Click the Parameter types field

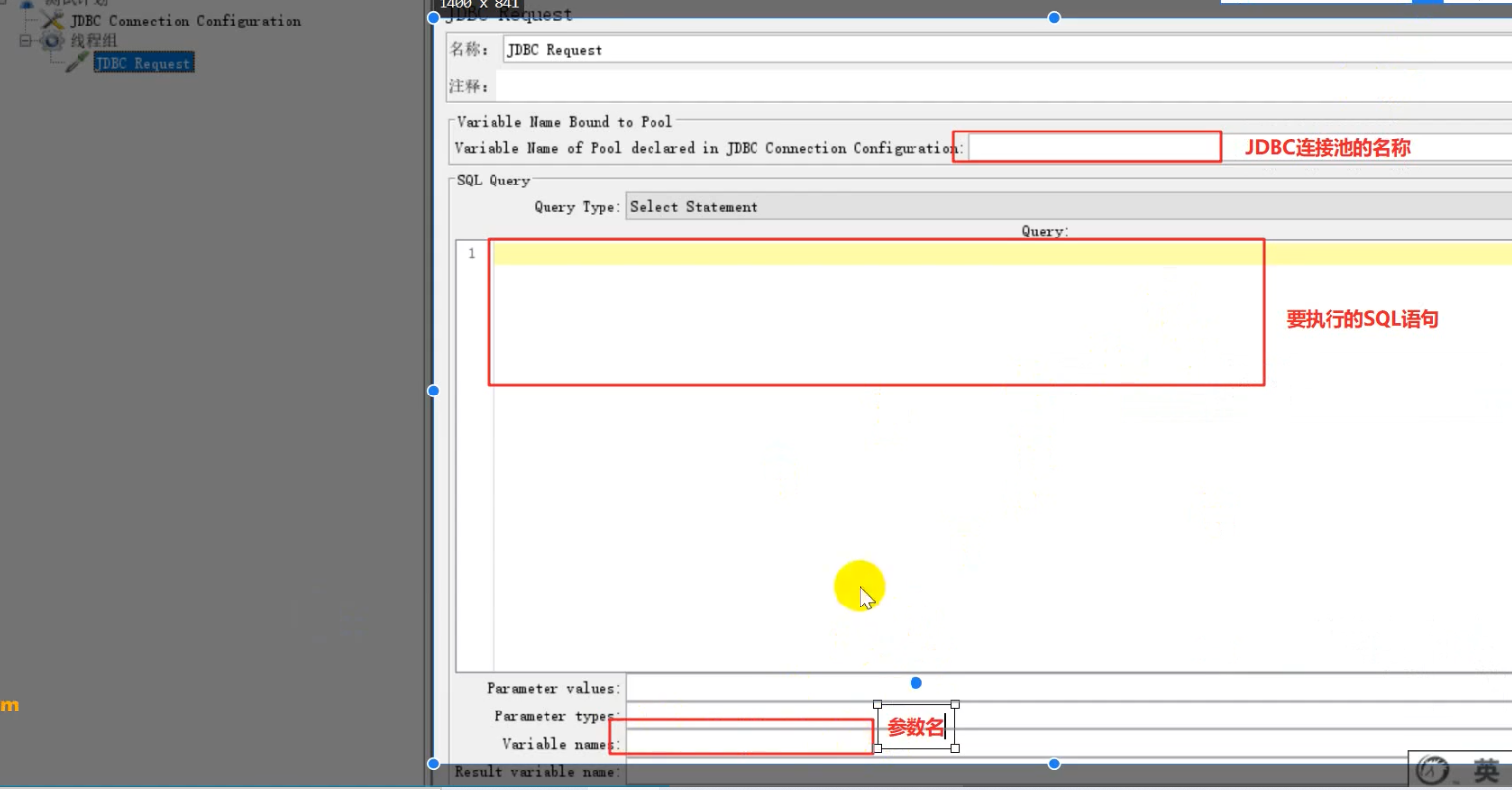(x=1069, y=715)
